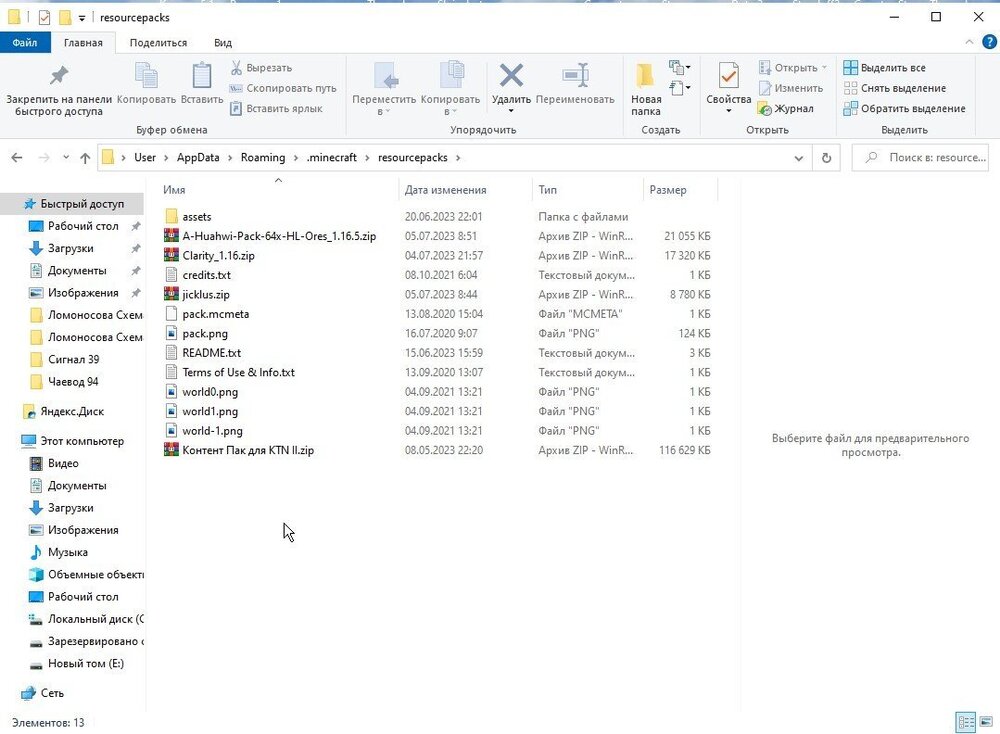This screenshot has width=1000, height=734.
Task: Open dropdown arrow after resourcepacks breadcrumb
Action: tap(458, 158)
